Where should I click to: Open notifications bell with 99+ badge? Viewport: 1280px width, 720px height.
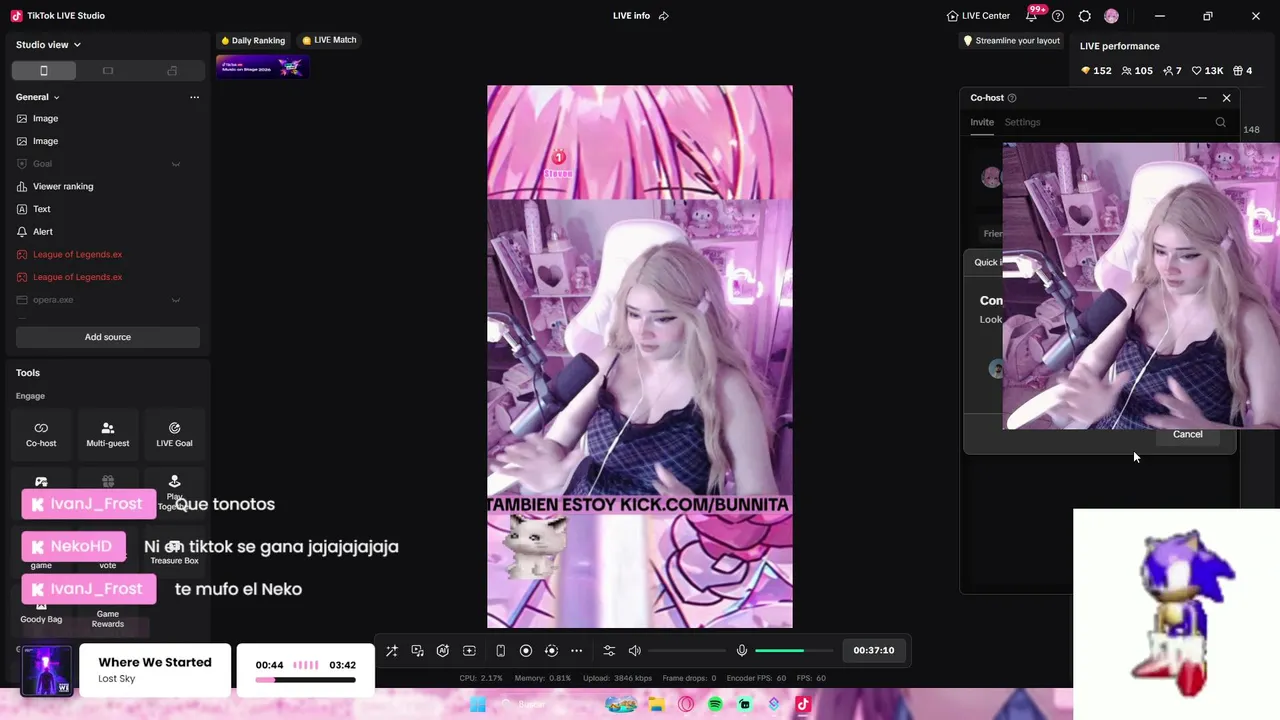click(x=1032, y=15)
